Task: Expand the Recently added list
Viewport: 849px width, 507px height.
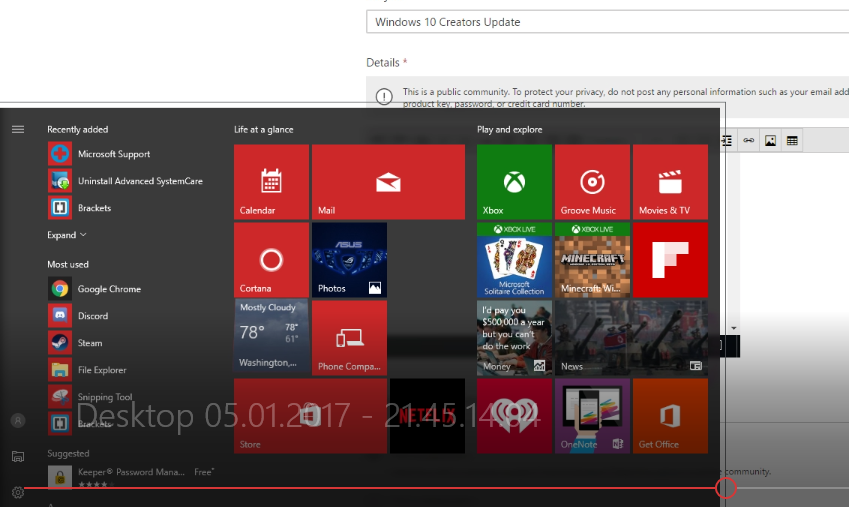Action: [67, 235]
